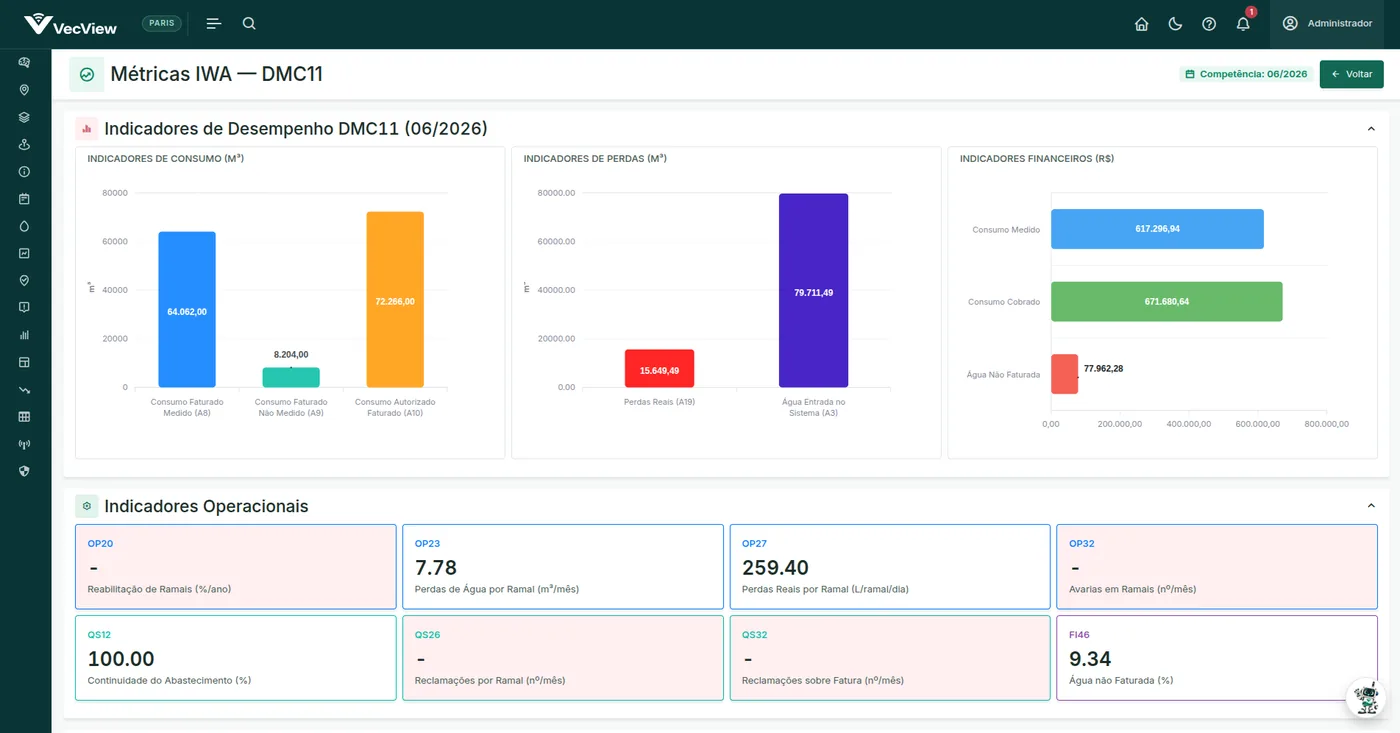Click the red Perdas Reais bar
The width and height of the screenshot is (1400, 733).
pyautogui.click(x=660, y=368)
